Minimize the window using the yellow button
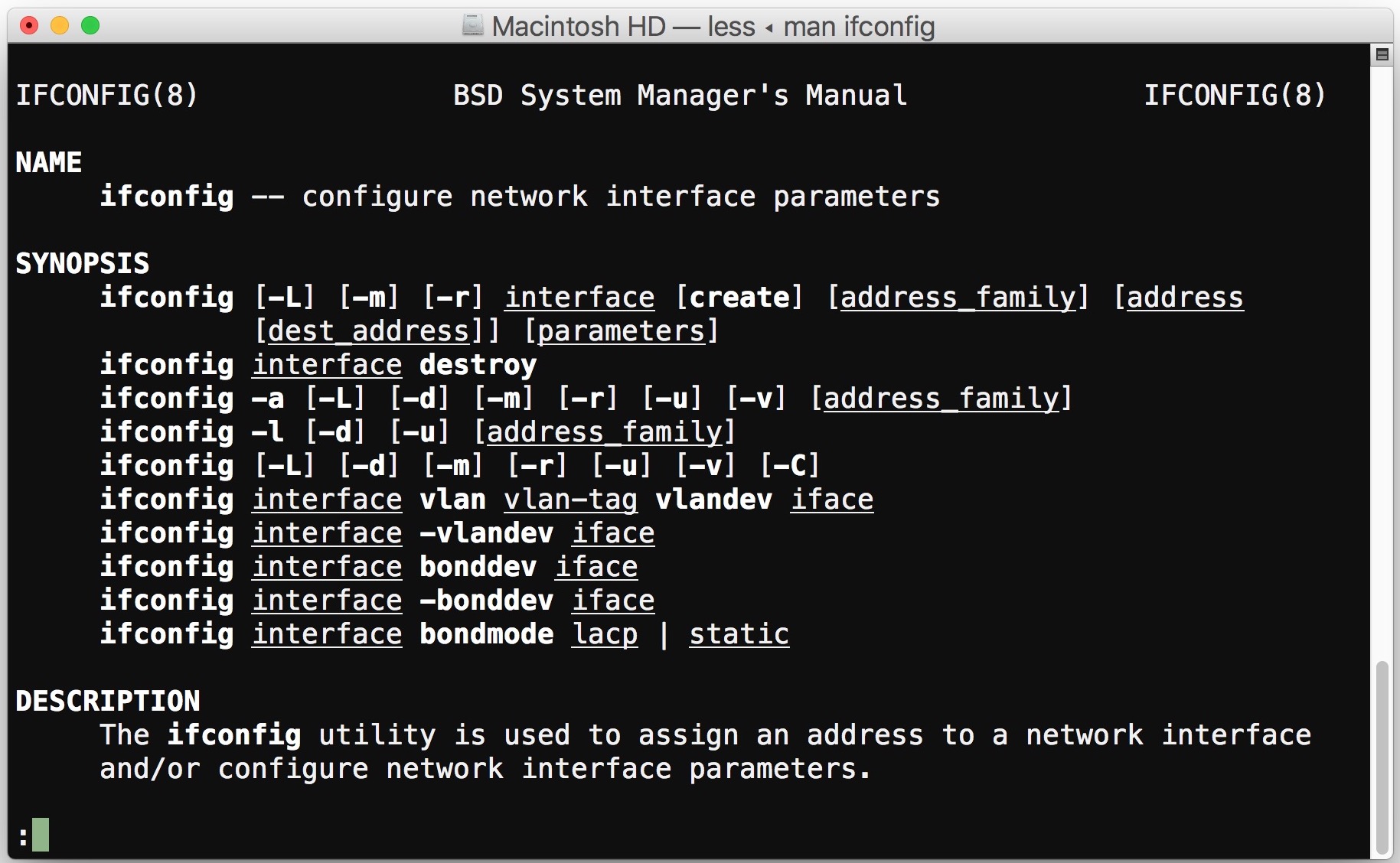1400x863 pixels. tap(60, 26)
